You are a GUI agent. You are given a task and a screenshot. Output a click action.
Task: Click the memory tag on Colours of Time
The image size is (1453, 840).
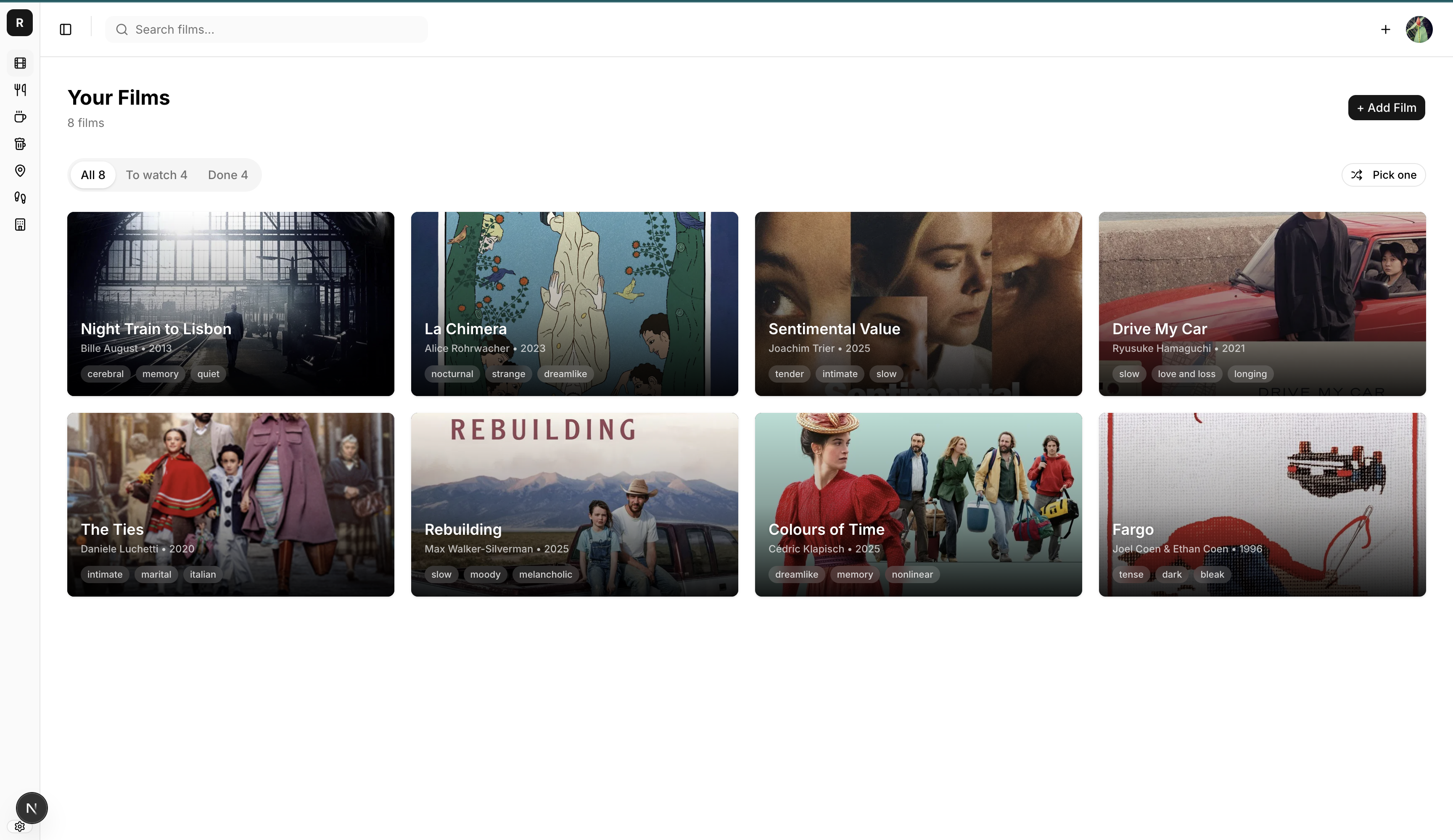coord(854,574)
